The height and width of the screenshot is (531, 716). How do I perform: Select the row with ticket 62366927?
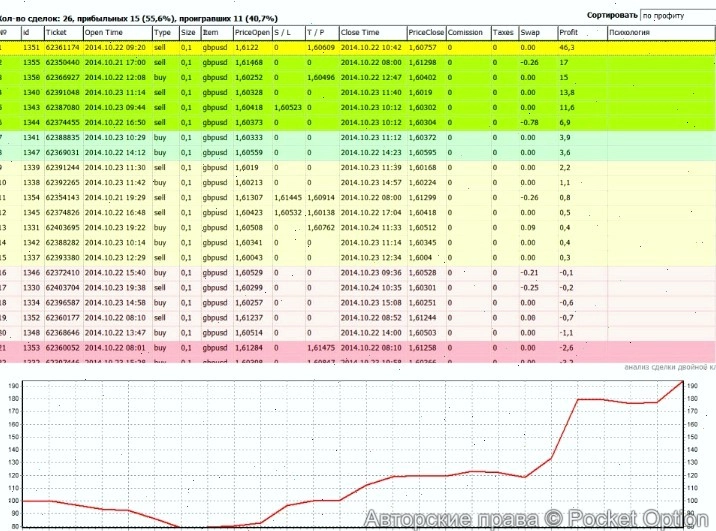(x=63, y=77)
